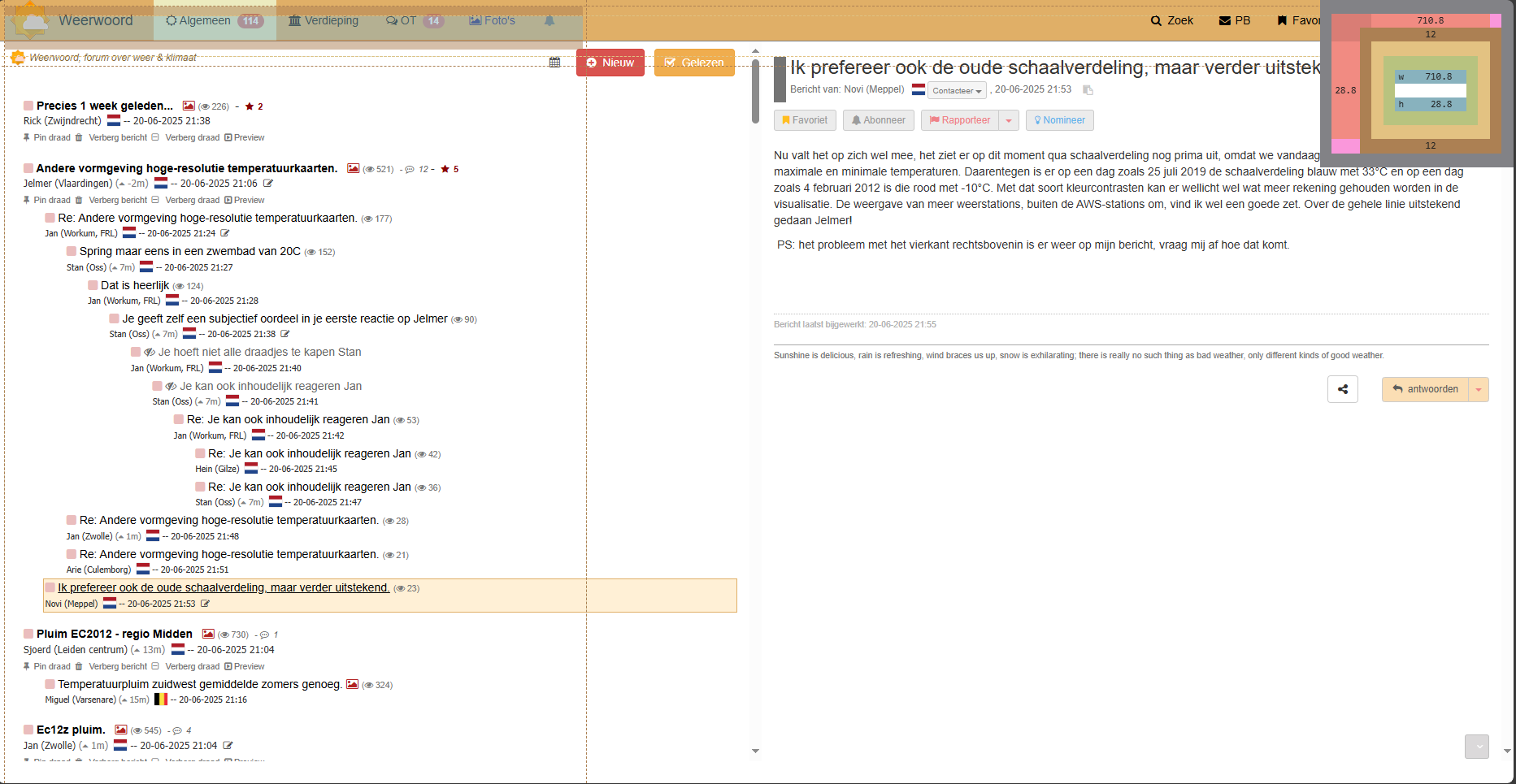This screenshot has width=1516, height=784.
Task: Click the pink marker before 'Pluim EC2012 - regio Midden'
Action: click(28, 634)
